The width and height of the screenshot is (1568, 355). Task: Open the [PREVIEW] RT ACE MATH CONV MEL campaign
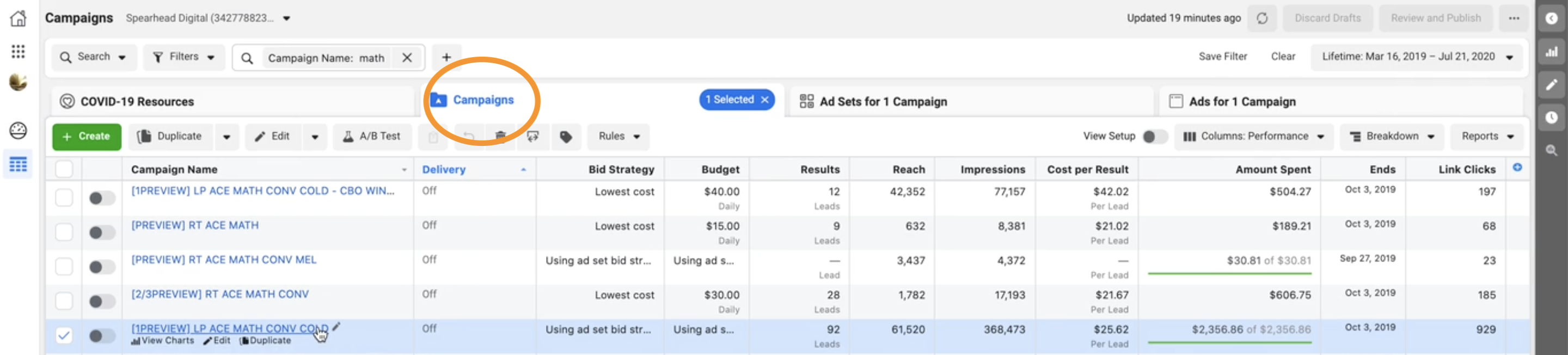click(x=223, y=259)
